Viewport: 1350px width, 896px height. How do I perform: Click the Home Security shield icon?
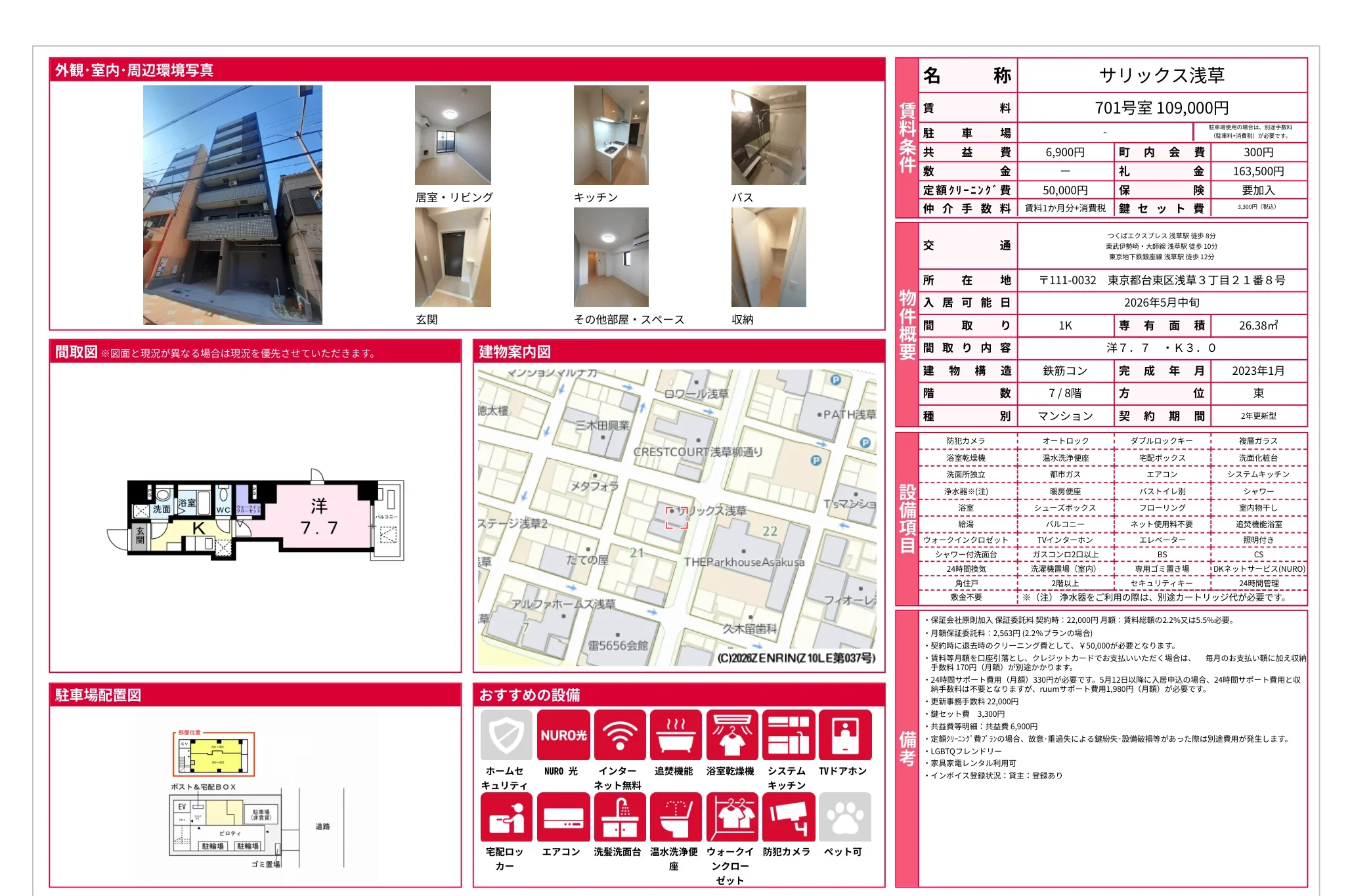click(x=506, y=735)
